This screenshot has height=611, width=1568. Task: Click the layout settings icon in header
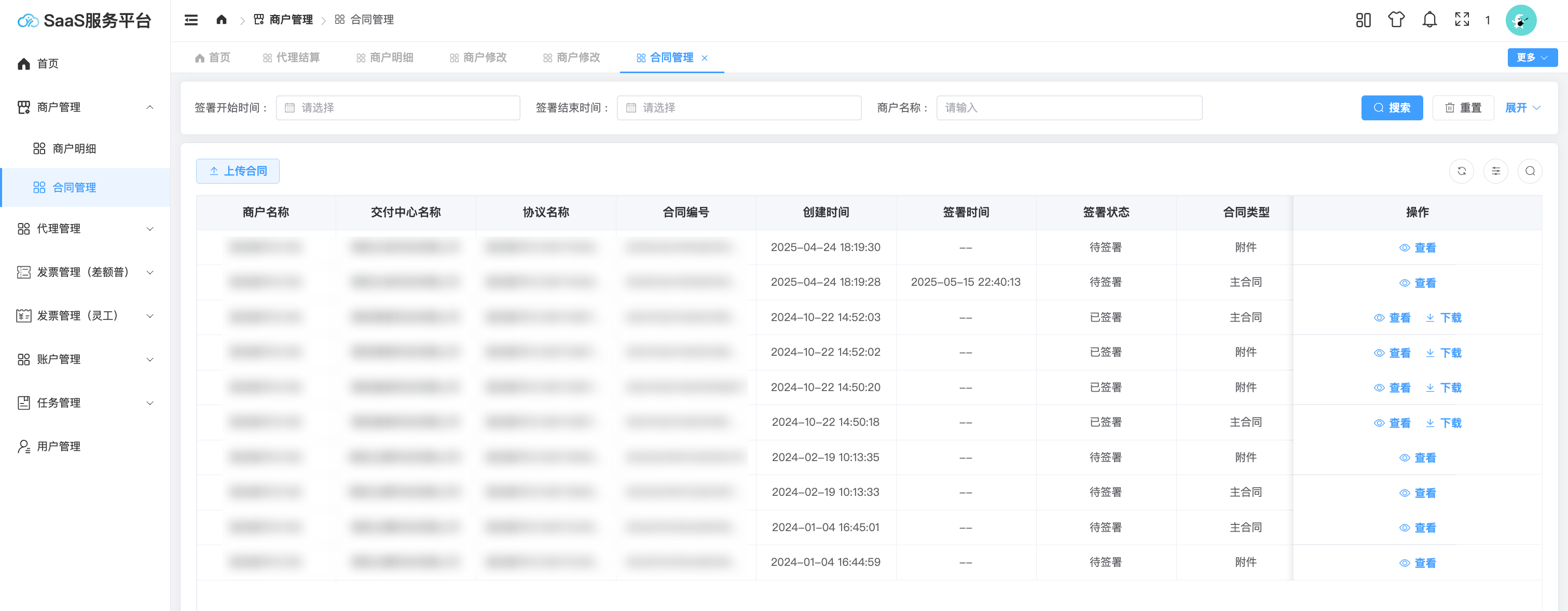[1363, 20]
